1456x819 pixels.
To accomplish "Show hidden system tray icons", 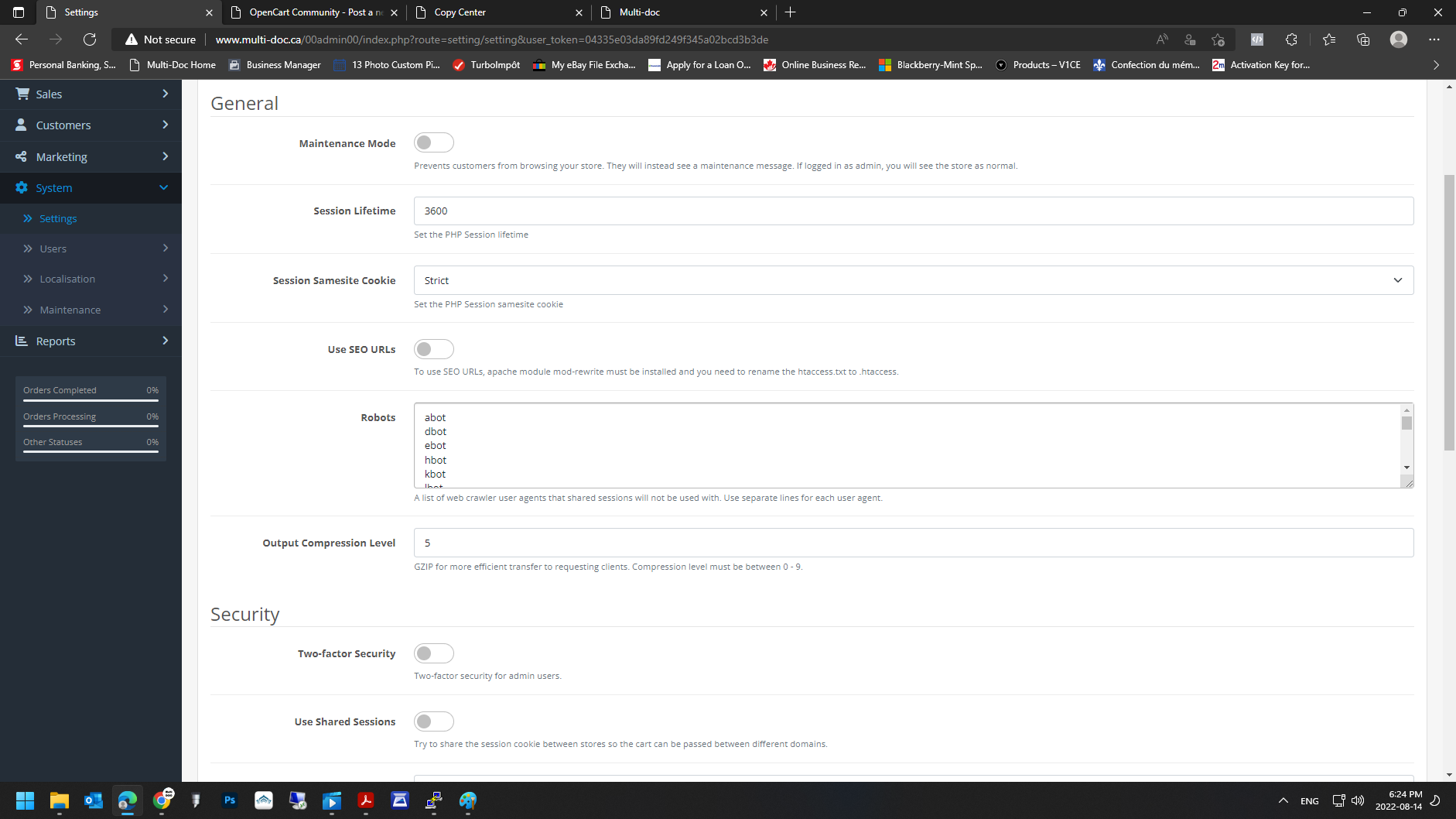I will (x=1283, y=800).
